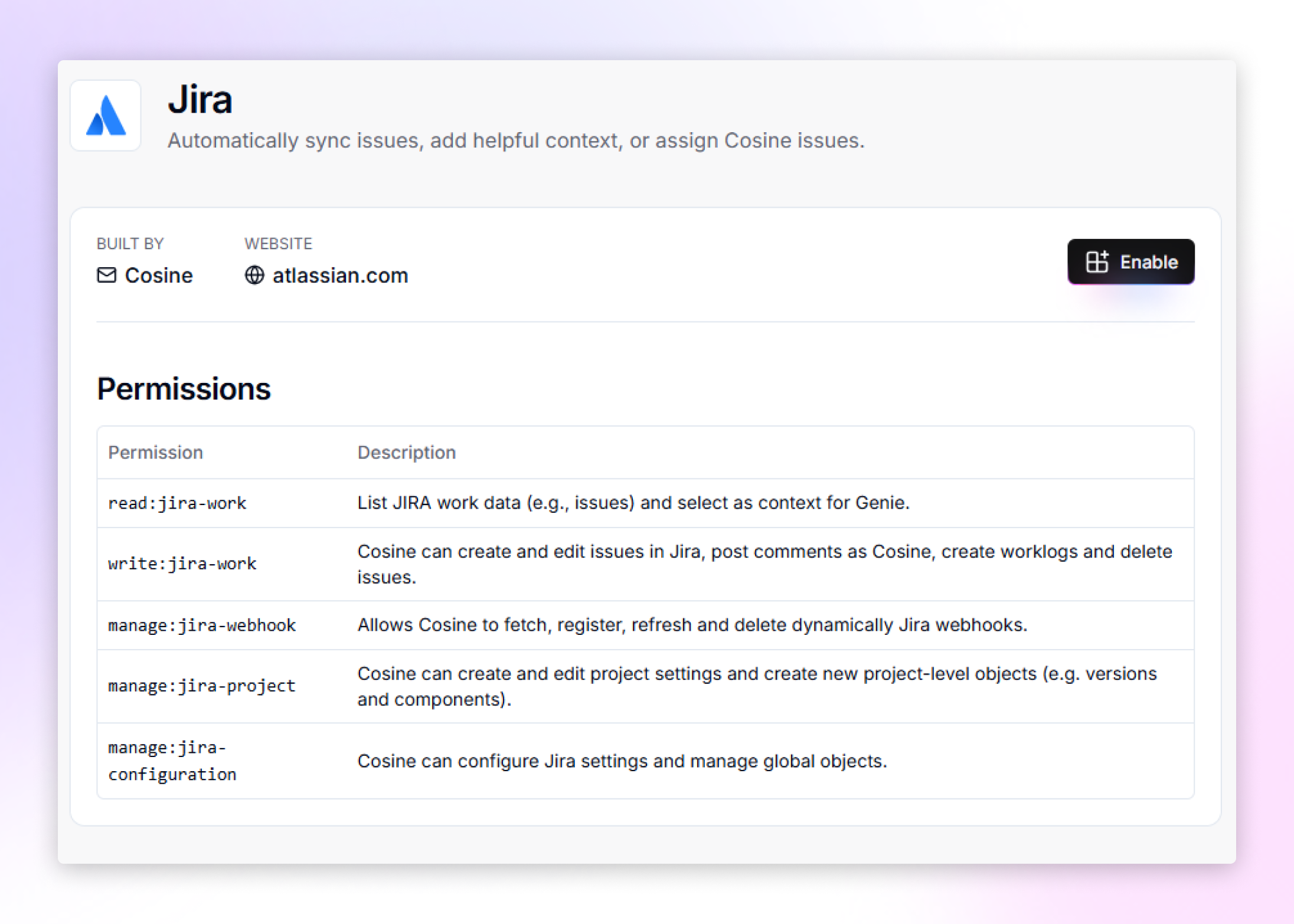Click the Permission column header
This screenshot has width=1294, height=924.
[x=155, y=452]
